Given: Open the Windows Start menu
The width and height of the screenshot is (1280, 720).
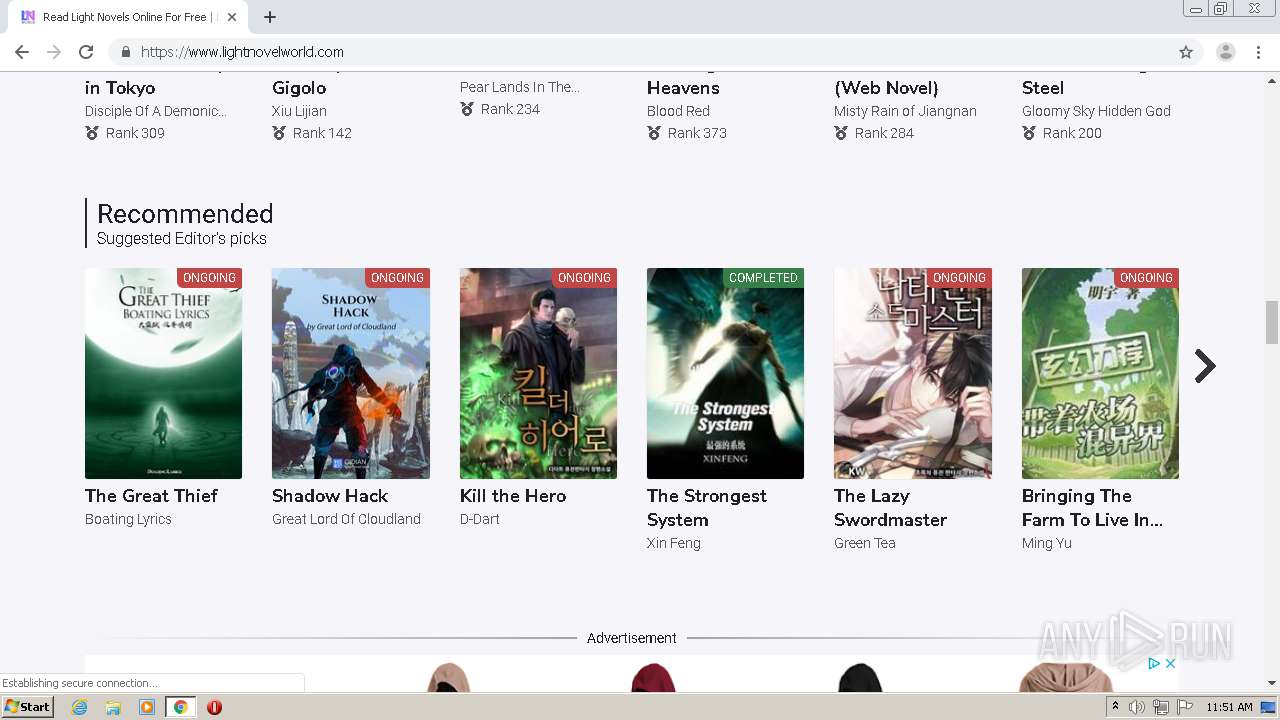Looking at the screenshot, I should pyautogui.click(x=28, y=707).
